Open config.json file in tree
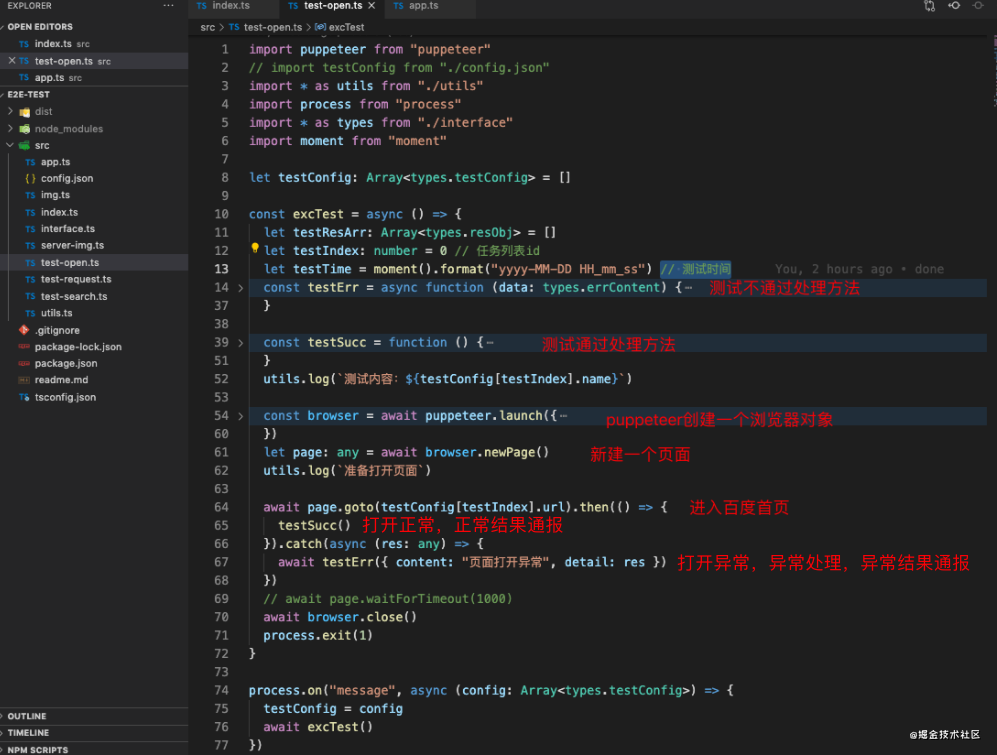Viewport: 997px width, 755px height. click(67, 179)
